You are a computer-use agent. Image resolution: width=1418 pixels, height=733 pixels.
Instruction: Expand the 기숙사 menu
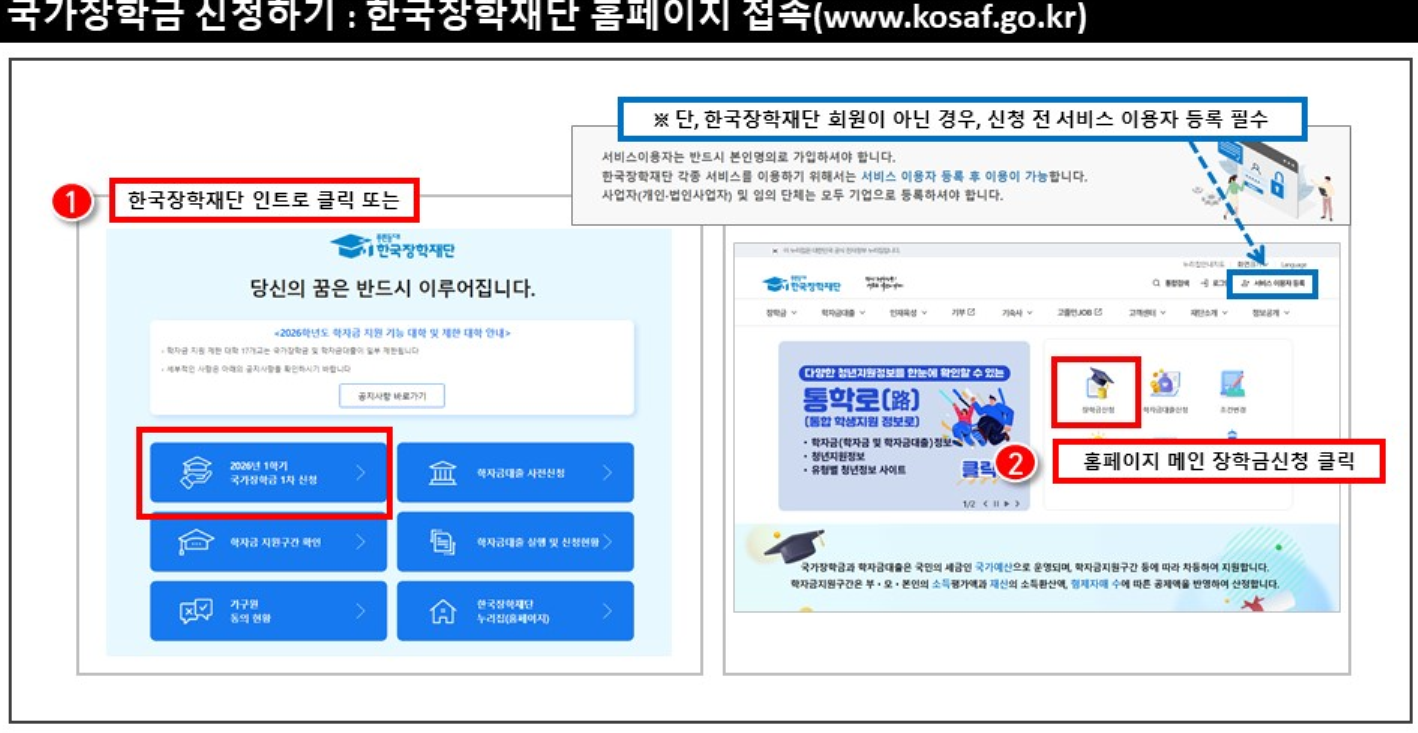coord(1017,313)
